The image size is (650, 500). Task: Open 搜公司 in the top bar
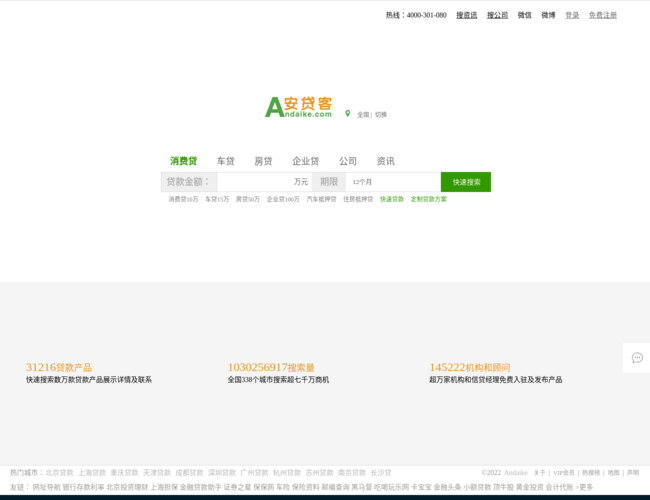pyautogui.click(x=497, y=15)
